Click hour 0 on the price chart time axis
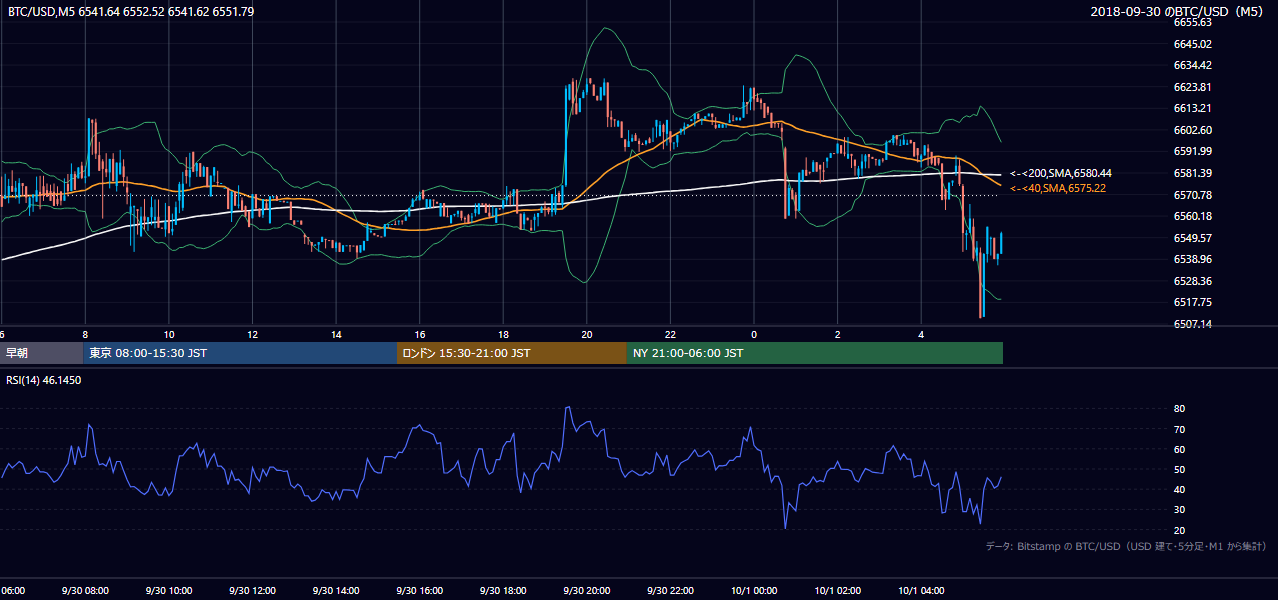 click(x=754, y=334)
